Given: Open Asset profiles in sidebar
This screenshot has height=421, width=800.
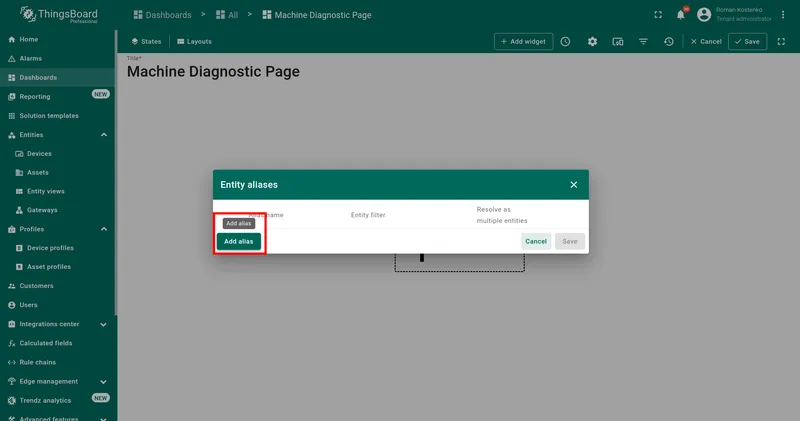Looking at the screenshot, I should (x=57, y=267).
